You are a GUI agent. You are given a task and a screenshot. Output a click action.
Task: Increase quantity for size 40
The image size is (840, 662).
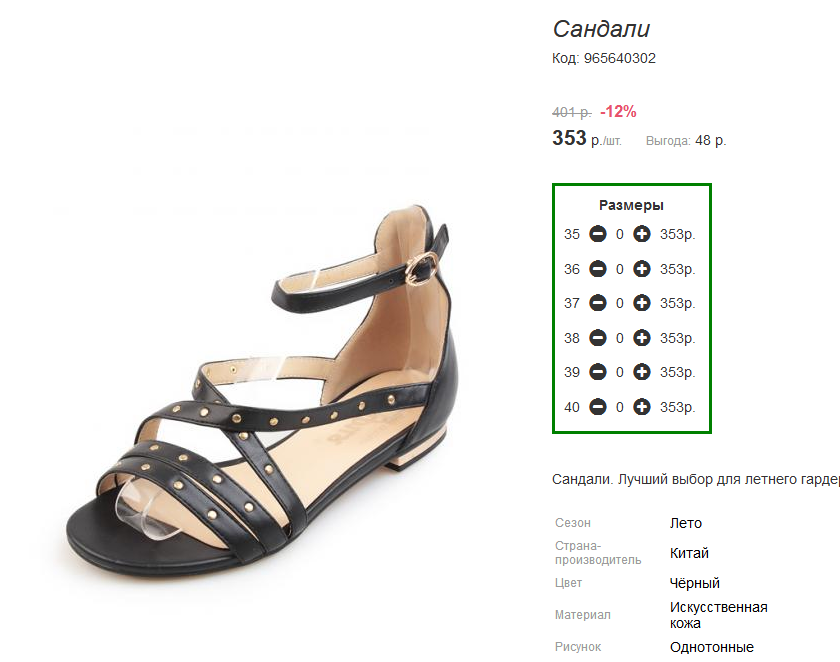[641, 407]
